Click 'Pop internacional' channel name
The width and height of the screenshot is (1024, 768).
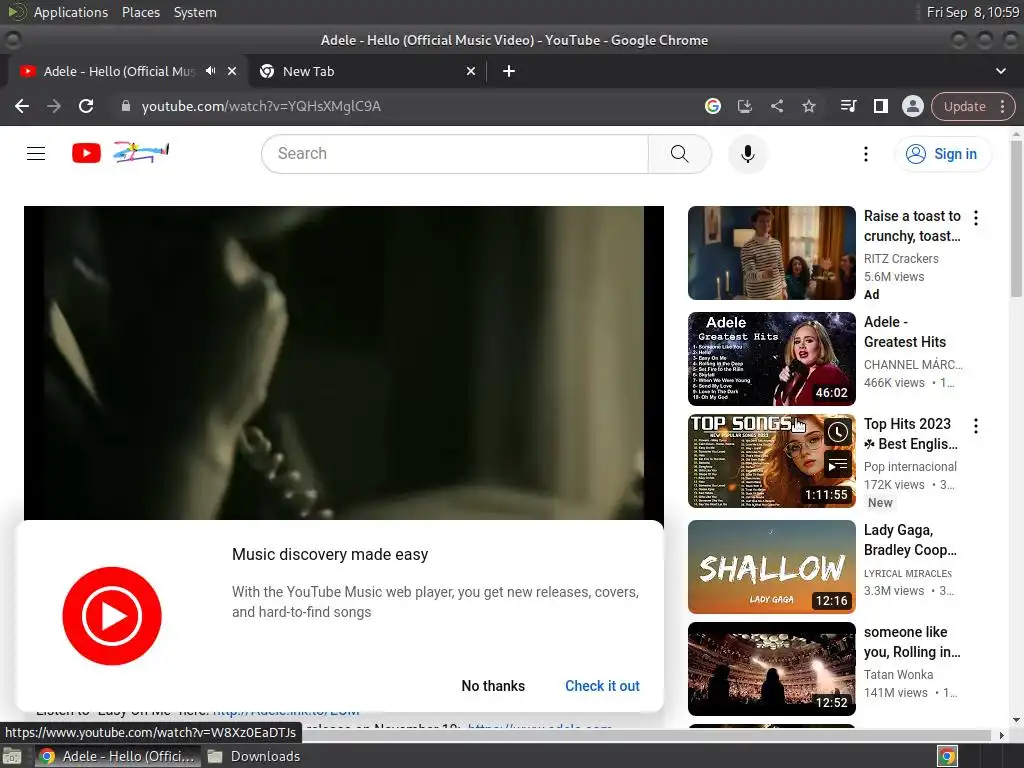point(910,467)
